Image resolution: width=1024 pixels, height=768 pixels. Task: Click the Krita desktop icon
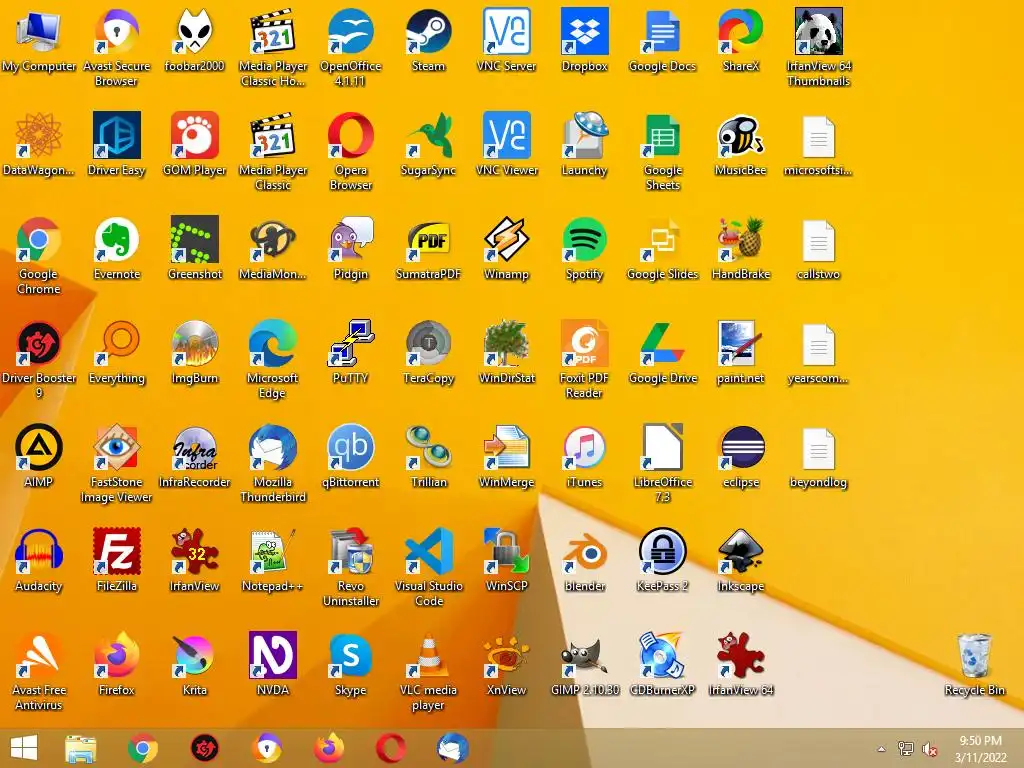pyautogui.click(x=195, y=656)
